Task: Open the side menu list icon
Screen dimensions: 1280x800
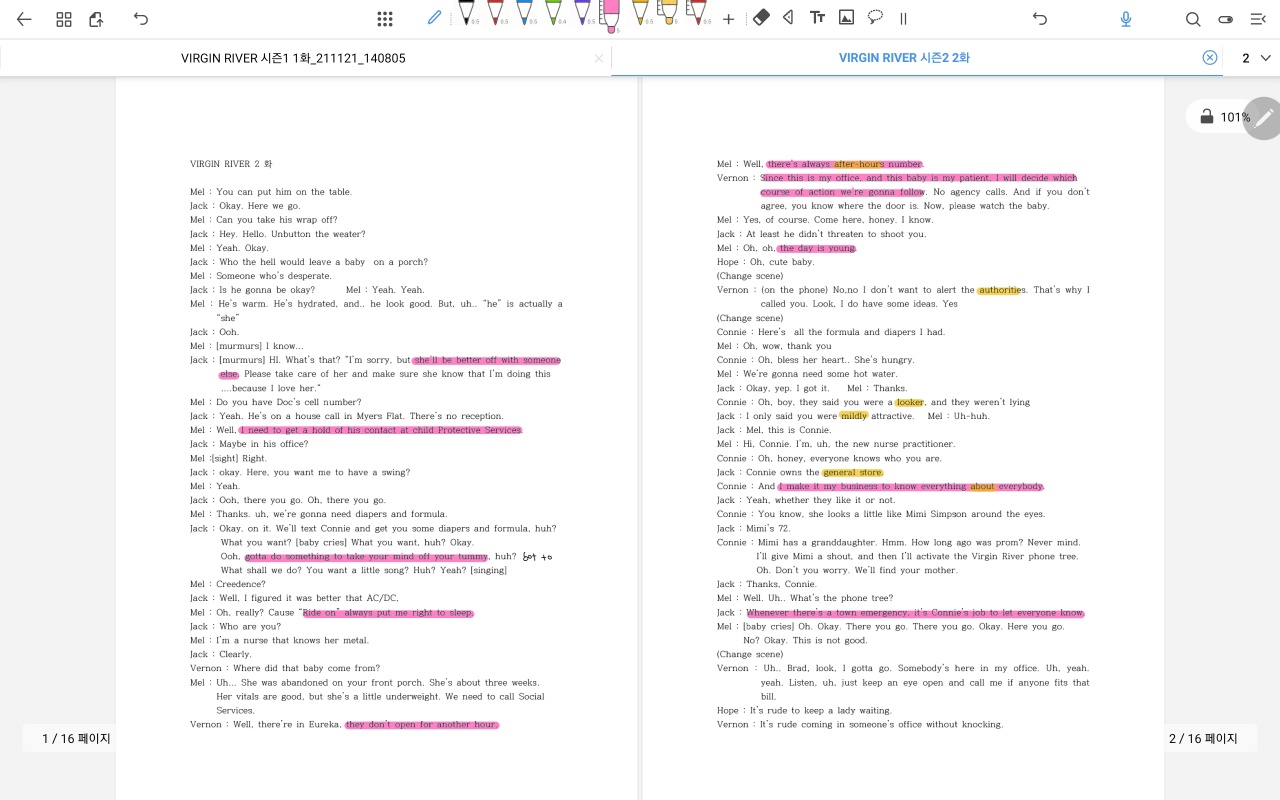Action: pos(1258,19)
